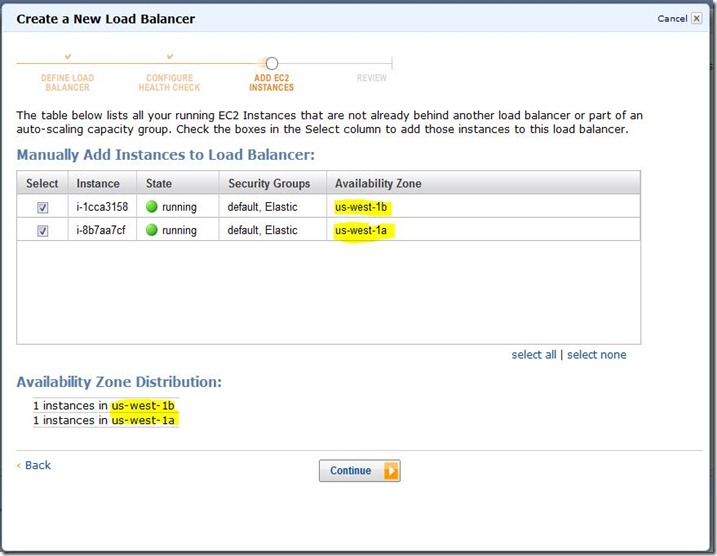Click the select none link

pyautogui.click(x=596, y=355)
